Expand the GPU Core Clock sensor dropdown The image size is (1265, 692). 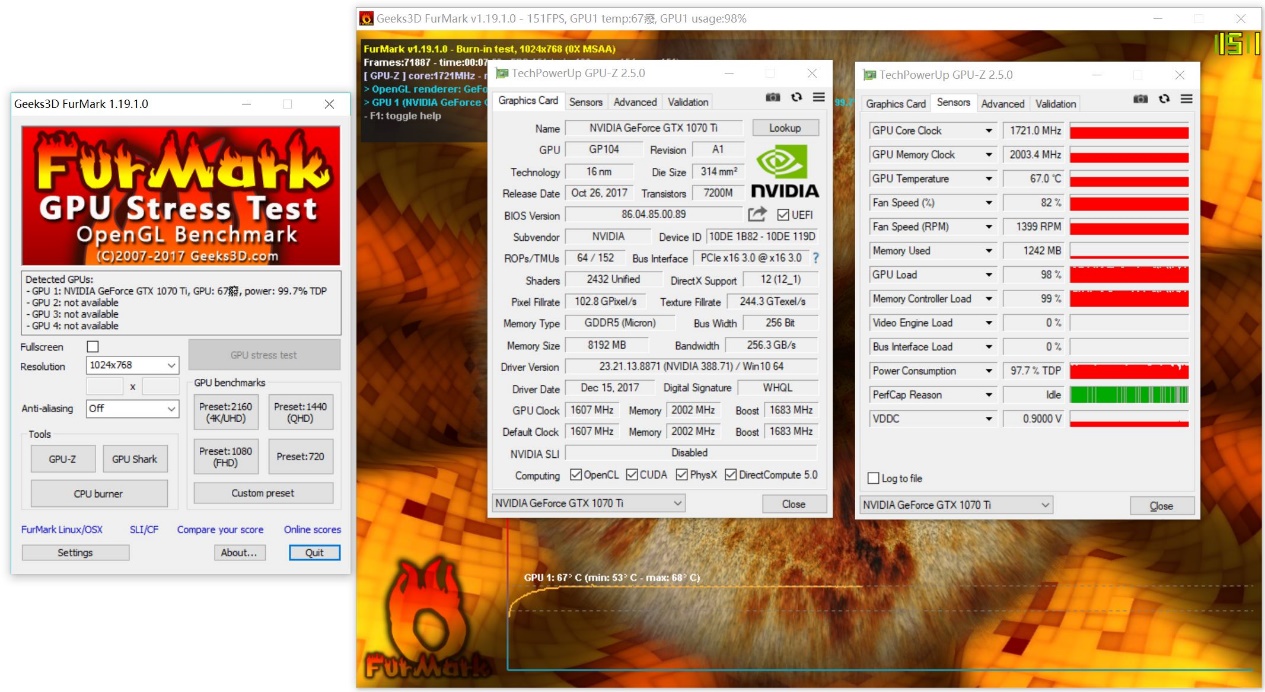point(989,131)
